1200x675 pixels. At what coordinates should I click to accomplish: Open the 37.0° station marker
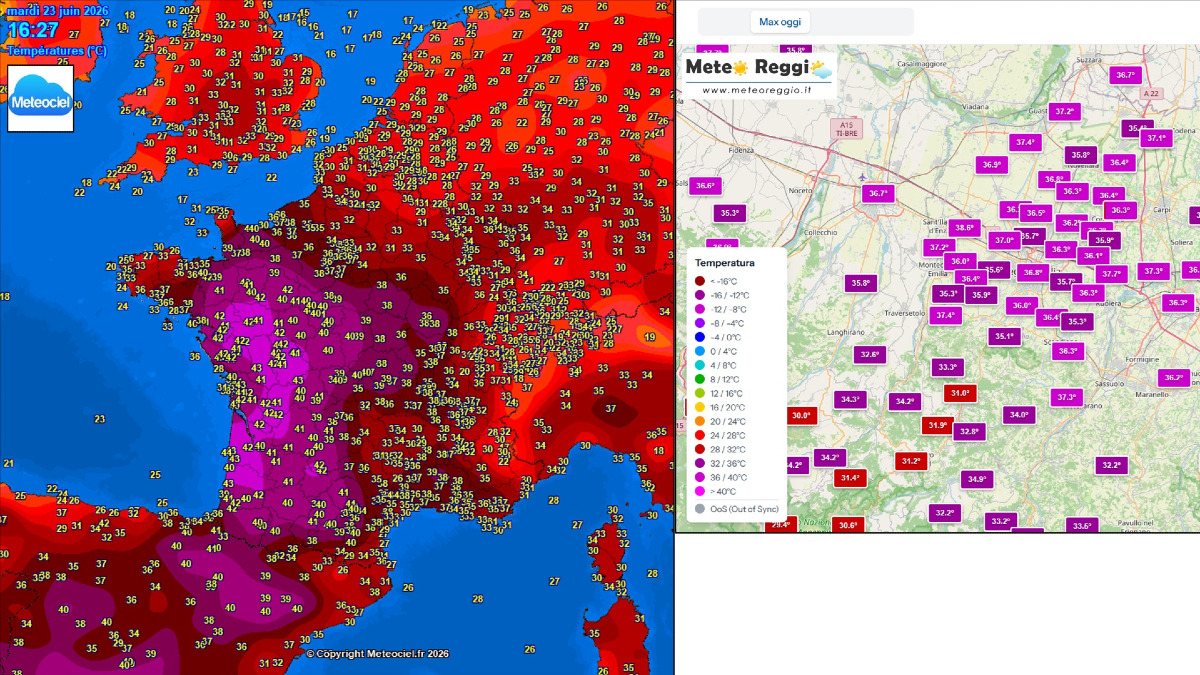pyautogui.click(x=1003, y=240)
